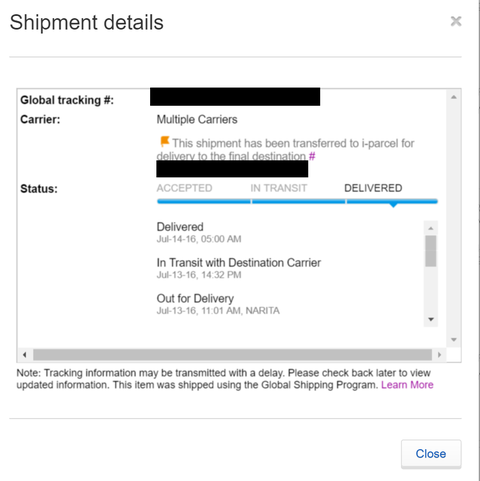Open the Learn More link
The width and height of the screenshot is (480, 481).
coord(407,385)
